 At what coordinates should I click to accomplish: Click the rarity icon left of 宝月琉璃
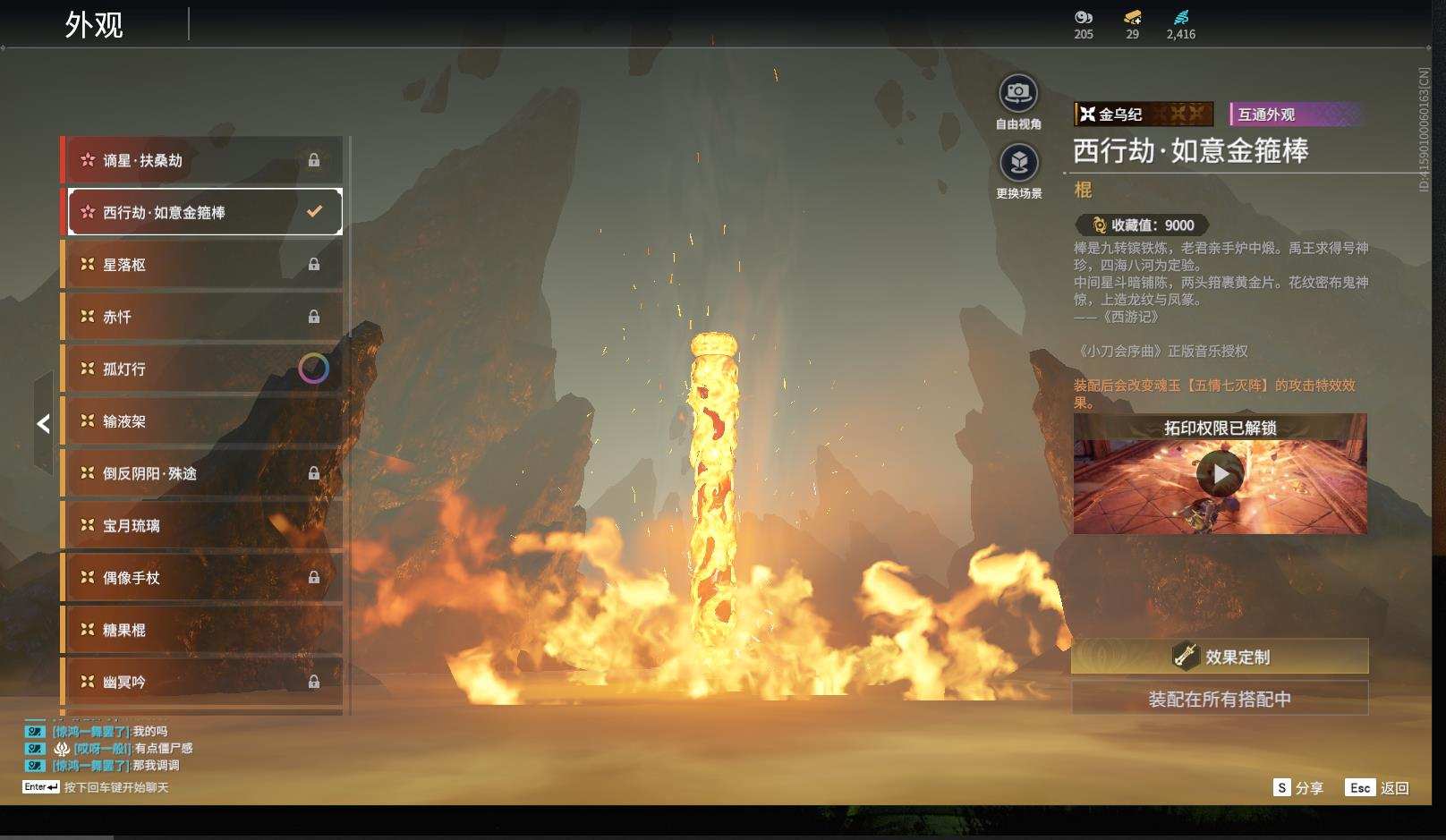[x=88, y=525]
